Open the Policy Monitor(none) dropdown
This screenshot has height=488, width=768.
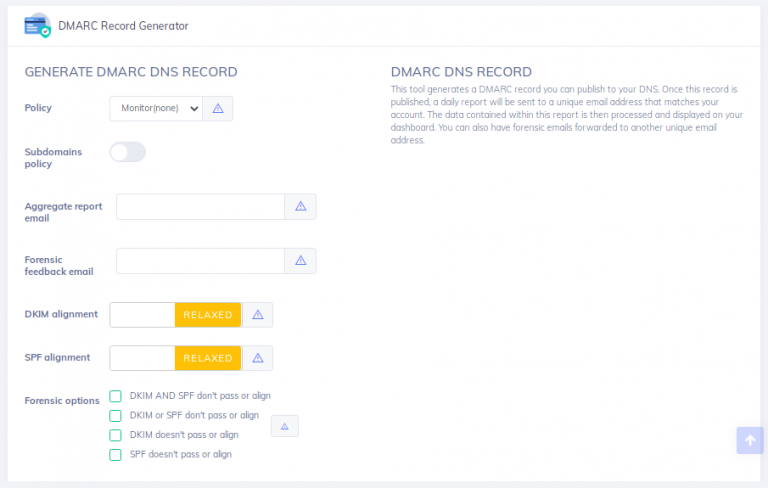155,108
